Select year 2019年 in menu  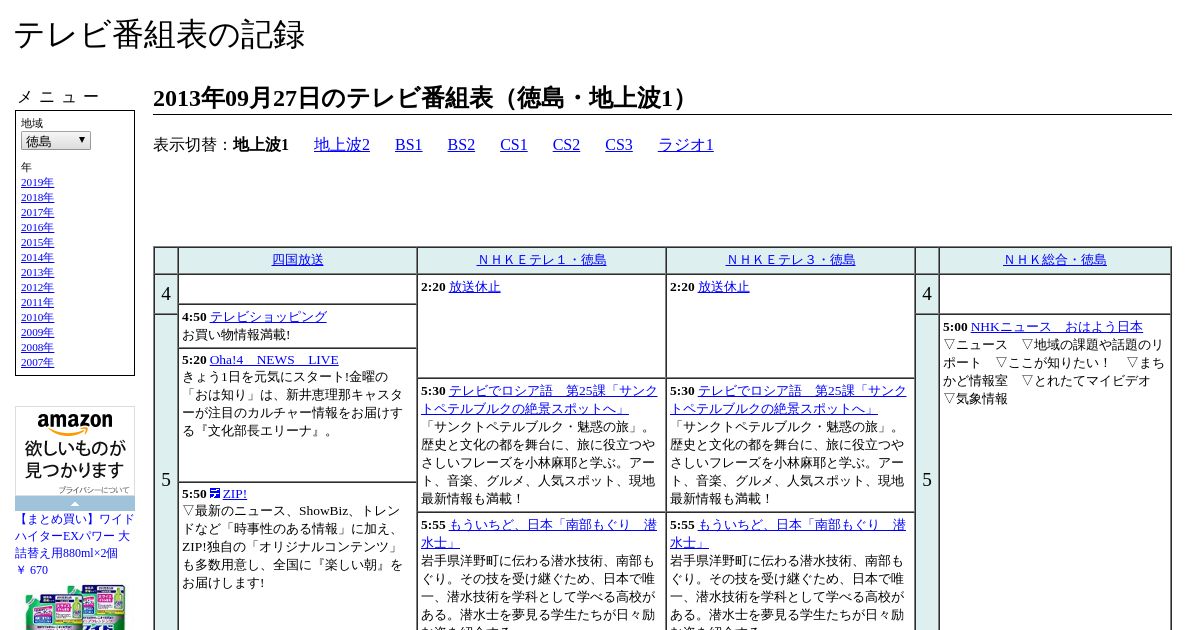pyautogui.click(x=37, y=182)
